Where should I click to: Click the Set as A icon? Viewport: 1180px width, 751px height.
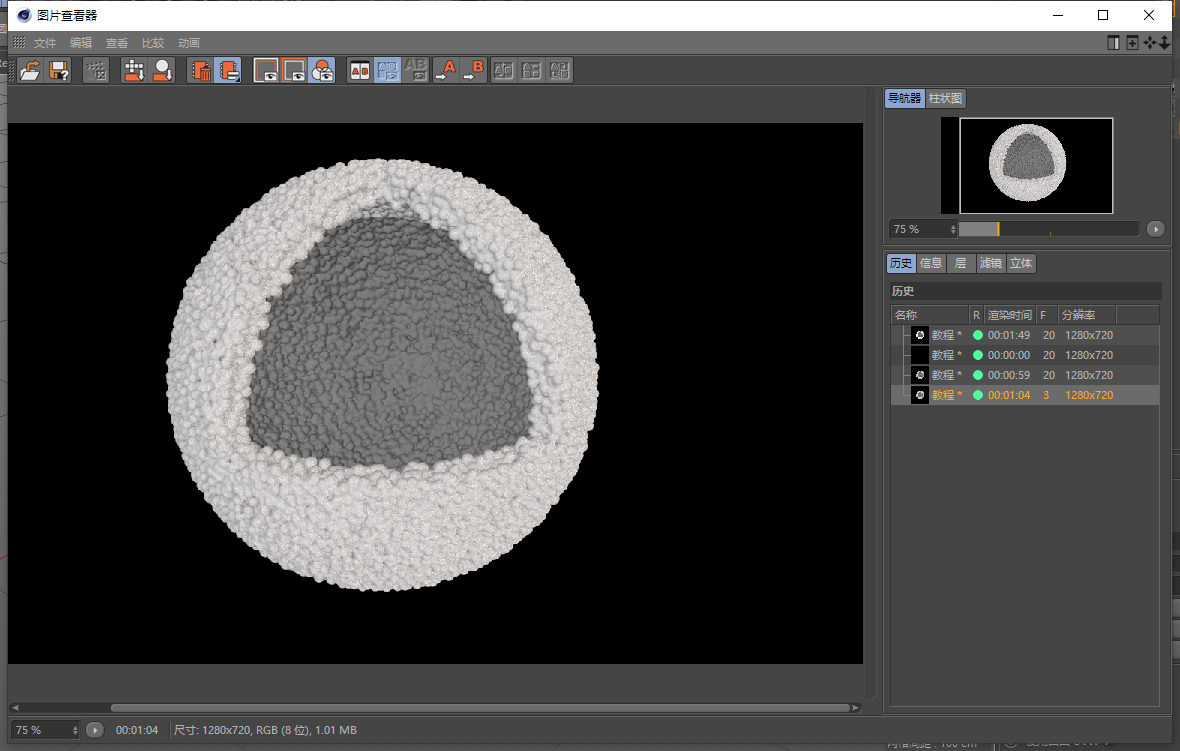[x=446, y=70]
